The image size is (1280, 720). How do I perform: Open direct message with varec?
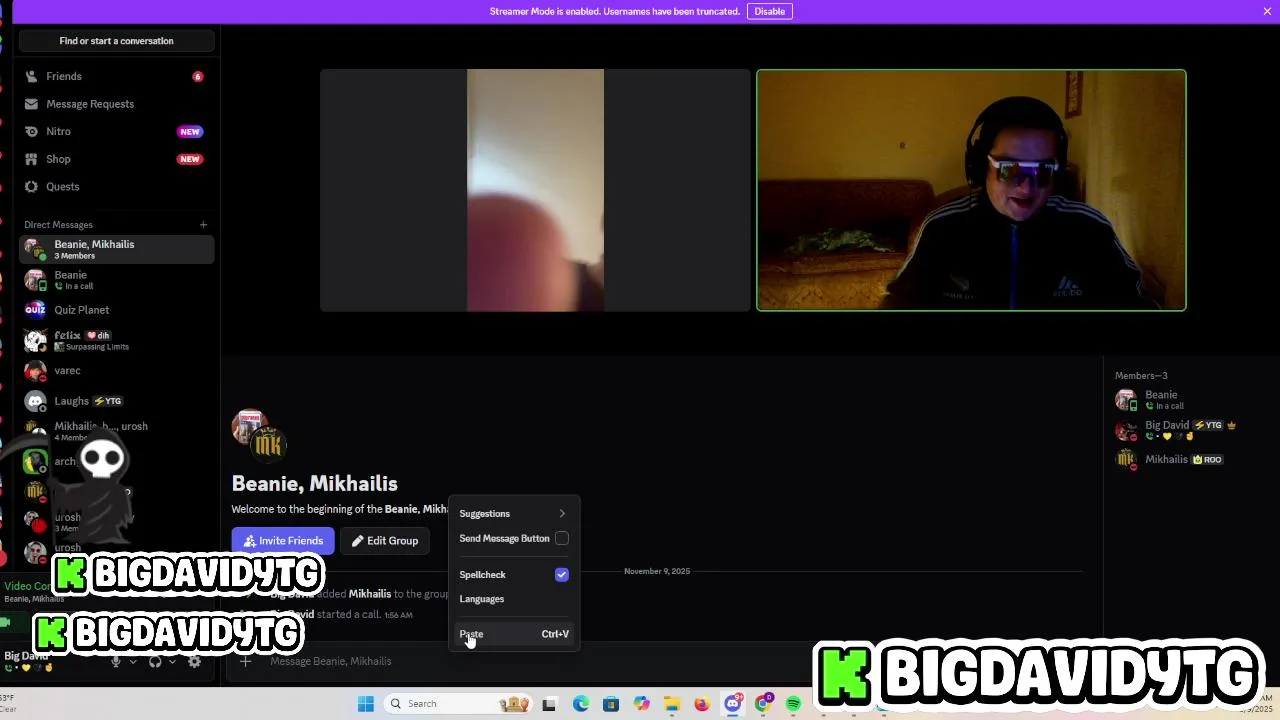(116, 371)
